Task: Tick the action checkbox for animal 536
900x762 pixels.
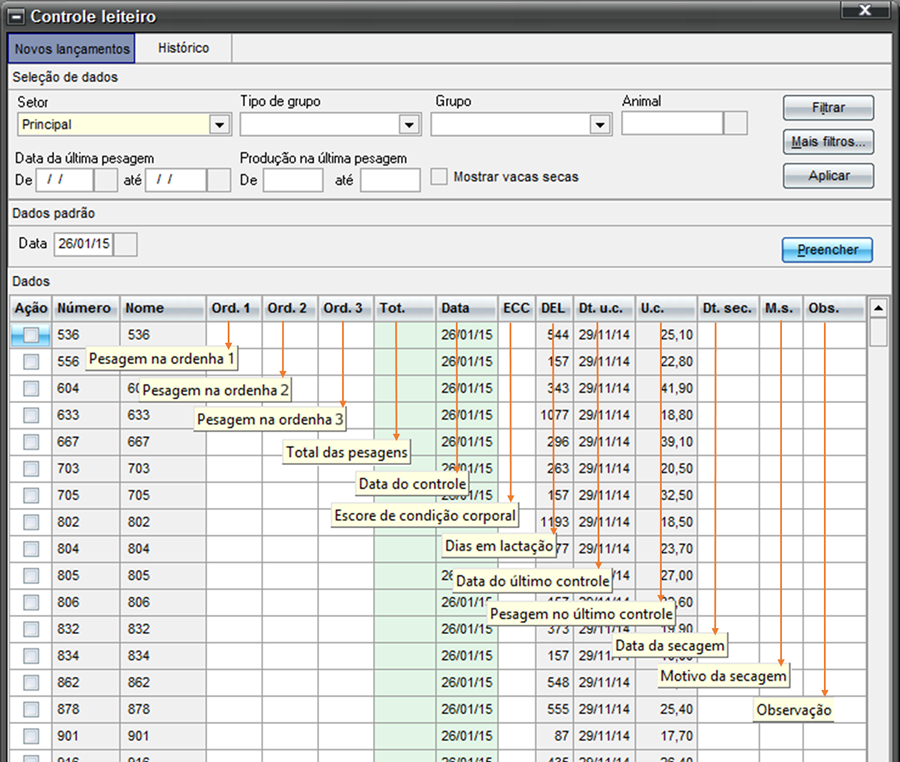Action: 31,335
